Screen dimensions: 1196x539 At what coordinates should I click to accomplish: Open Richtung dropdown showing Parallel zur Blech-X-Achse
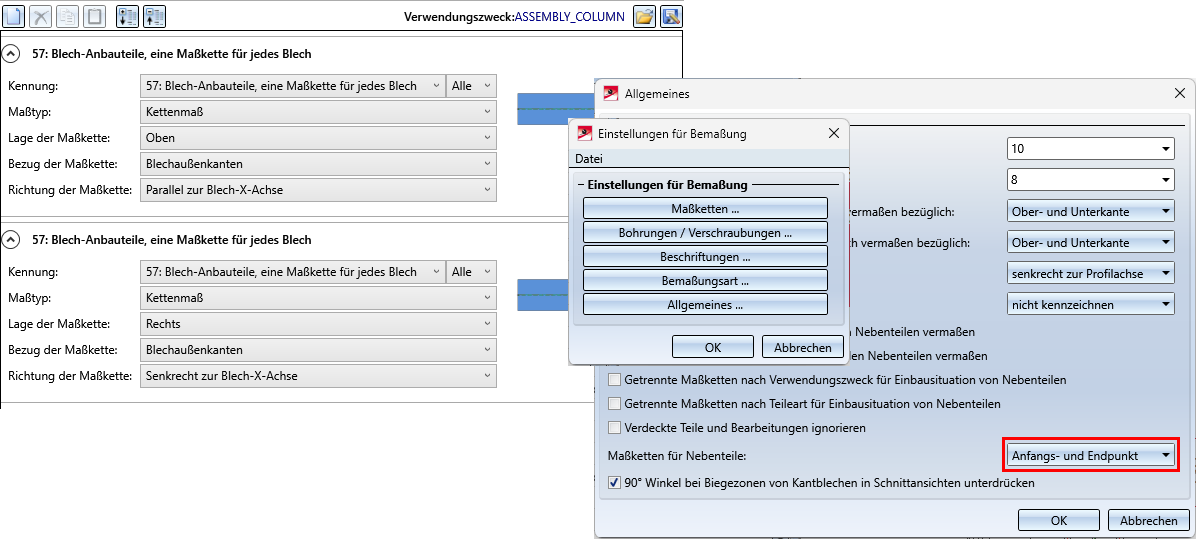(318, 190)
